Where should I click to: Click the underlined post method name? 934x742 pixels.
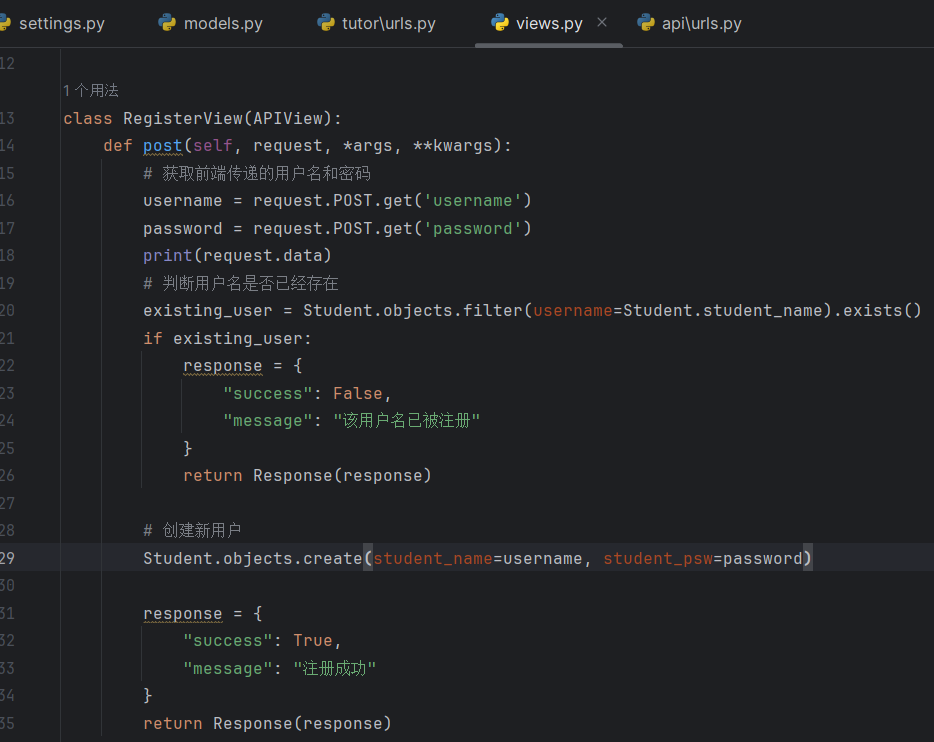[x=163, y=146]
